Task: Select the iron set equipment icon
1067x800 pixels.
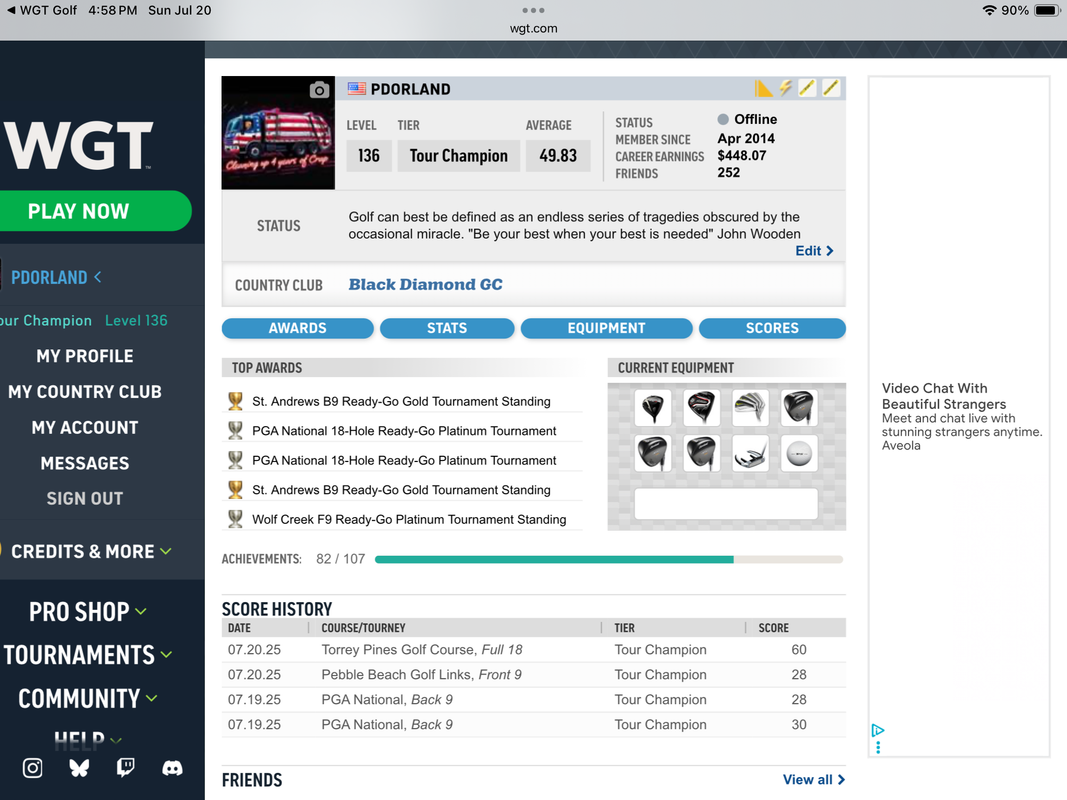Action: 751,407
